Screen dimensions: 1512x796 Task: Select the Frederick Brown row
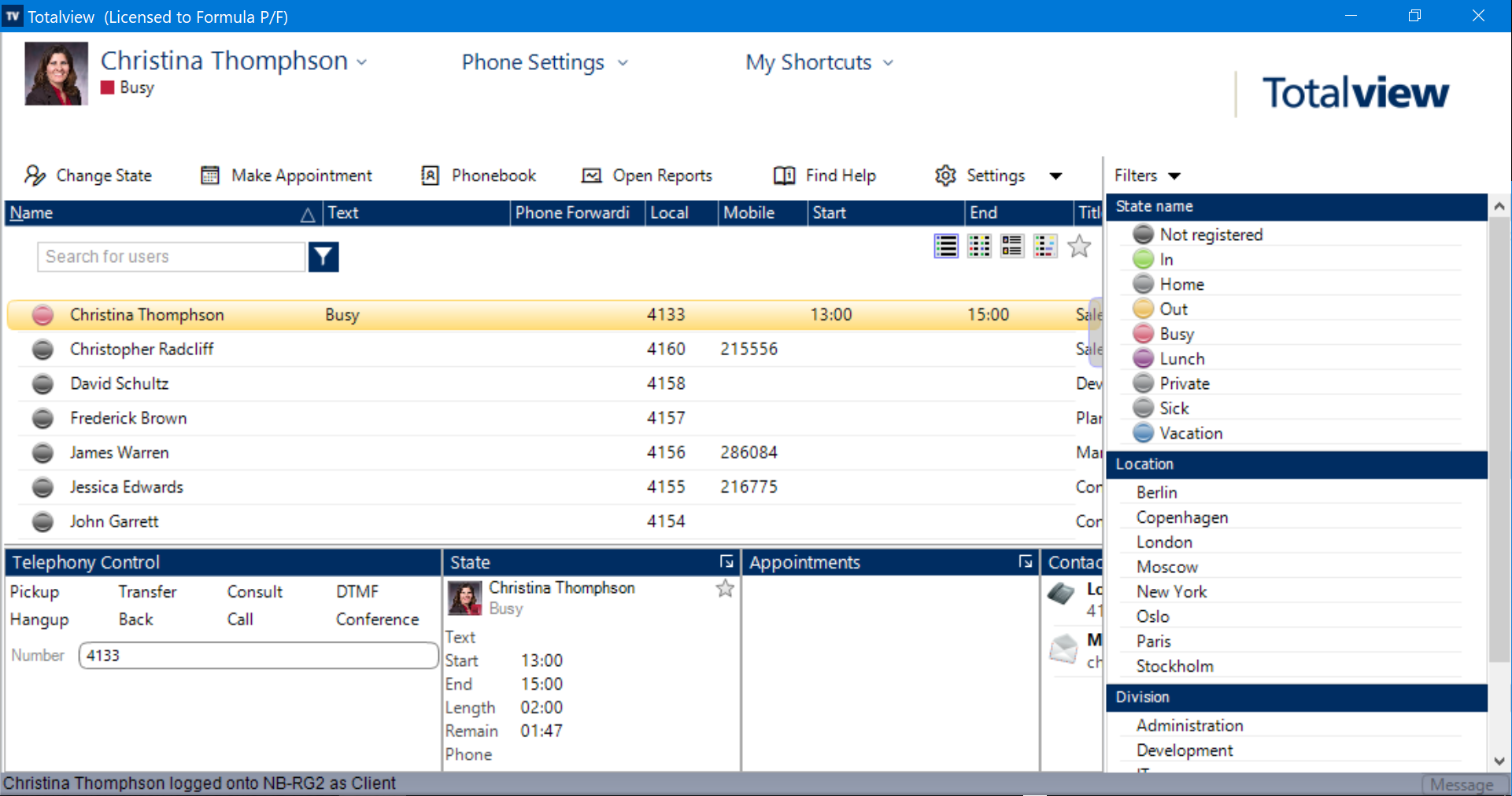tap(554, 418)
